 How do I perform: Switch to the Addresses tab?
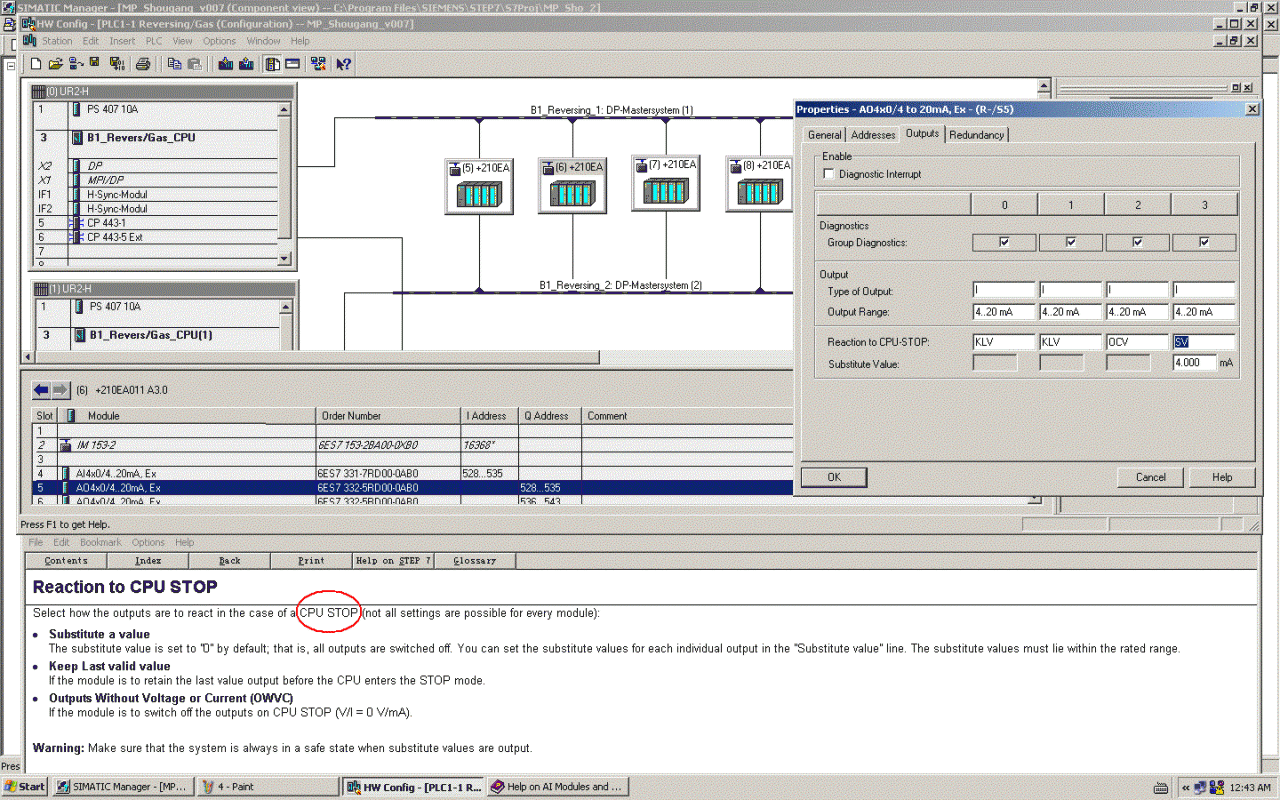point(873,134)
